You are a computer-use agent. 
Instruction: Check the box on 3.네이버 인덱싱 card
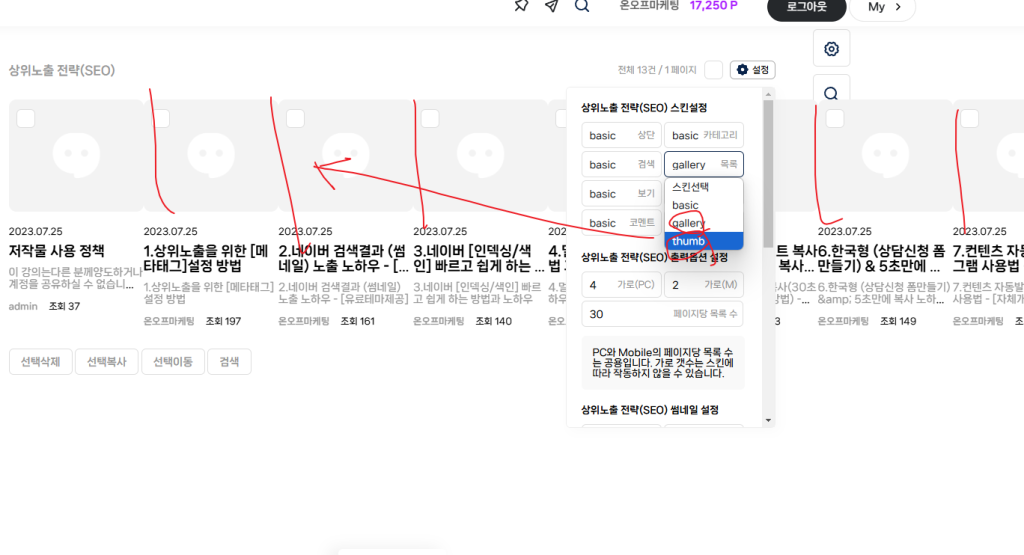pyautogui.click(x=430, y=119)
